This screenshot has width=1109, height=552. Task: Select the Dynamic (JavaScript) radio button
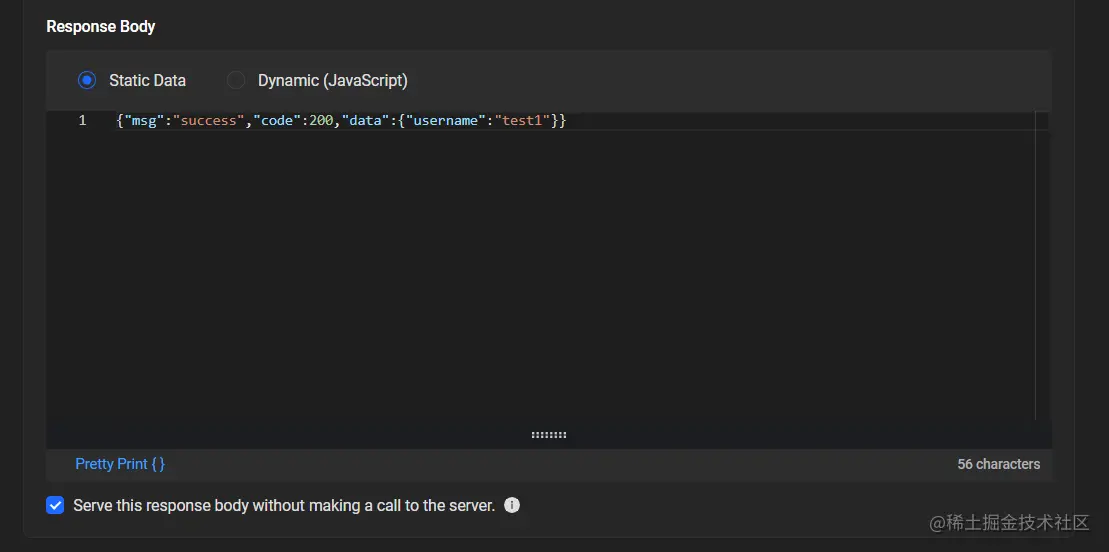[236, 80]
